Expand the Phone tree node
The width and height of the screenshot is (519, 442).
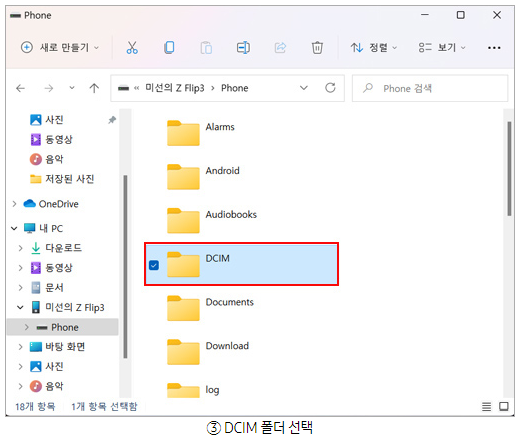(27, 327)
